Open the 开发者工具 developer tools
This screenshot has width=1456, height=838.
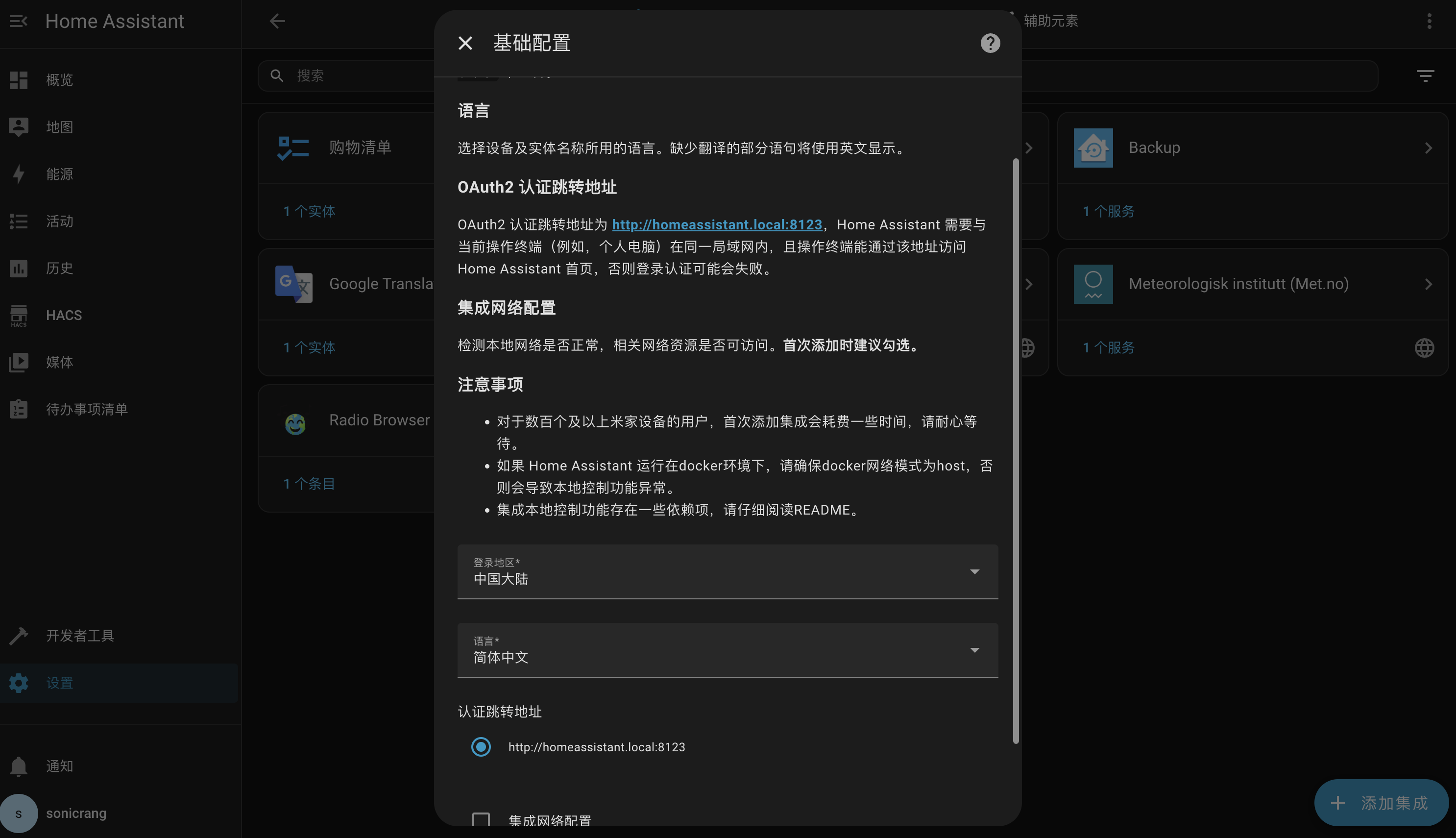(x=80, y=636)
